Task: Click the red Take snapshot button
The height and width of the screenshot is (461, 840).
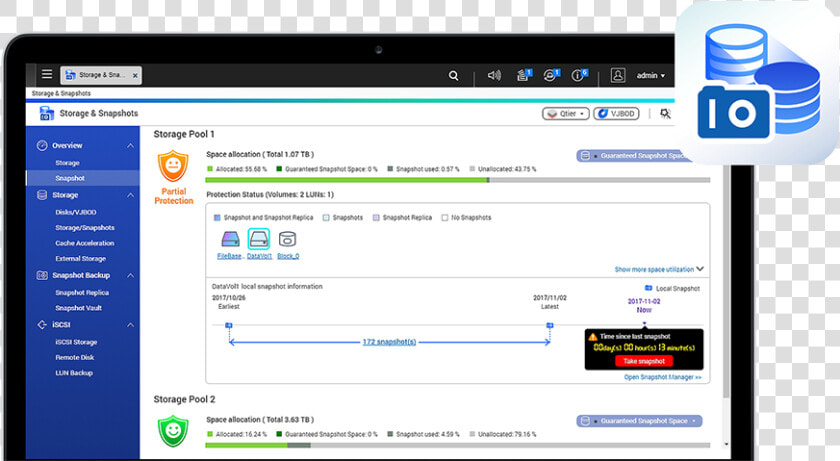Action: point(644,361)
